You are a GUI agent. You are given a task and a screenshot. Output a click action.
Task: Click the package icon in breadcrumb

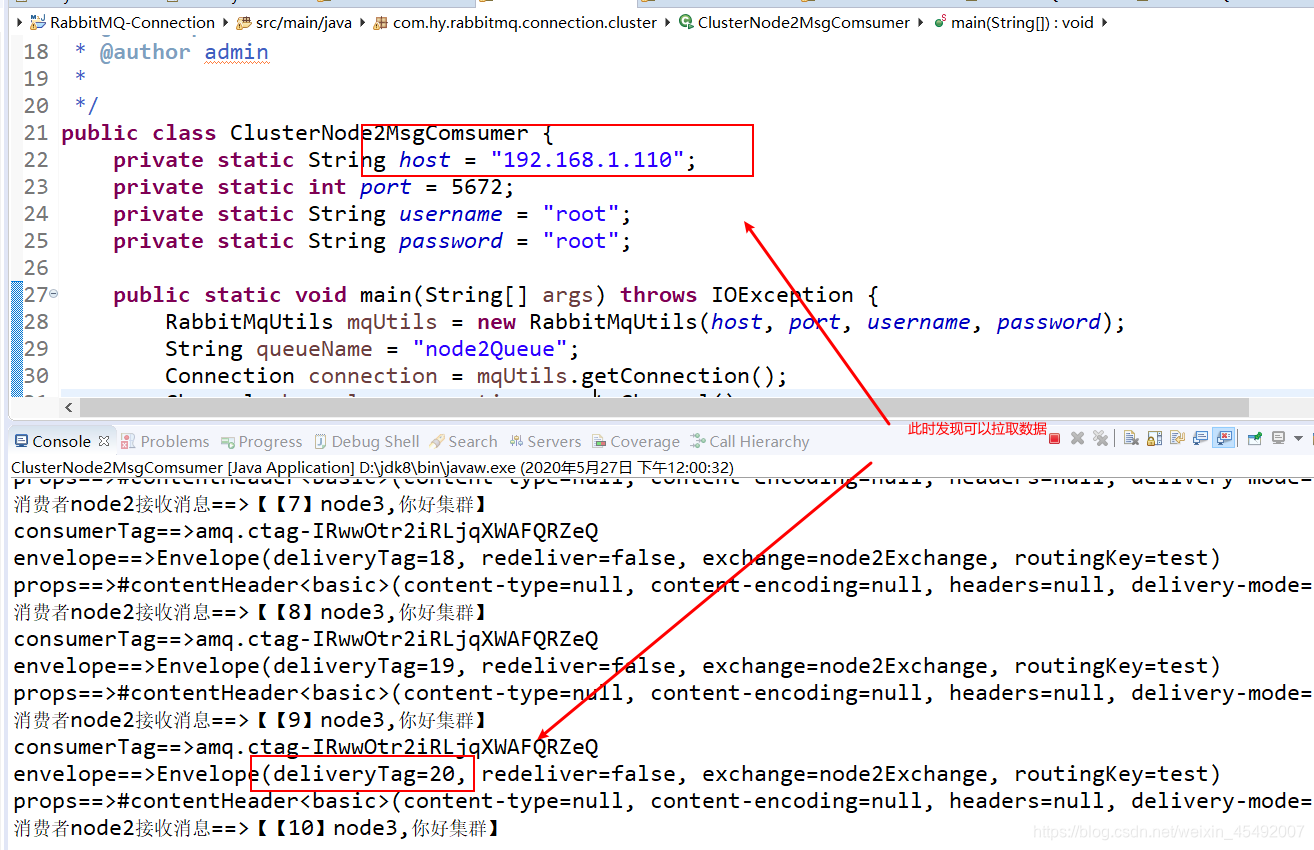[380, 22]
